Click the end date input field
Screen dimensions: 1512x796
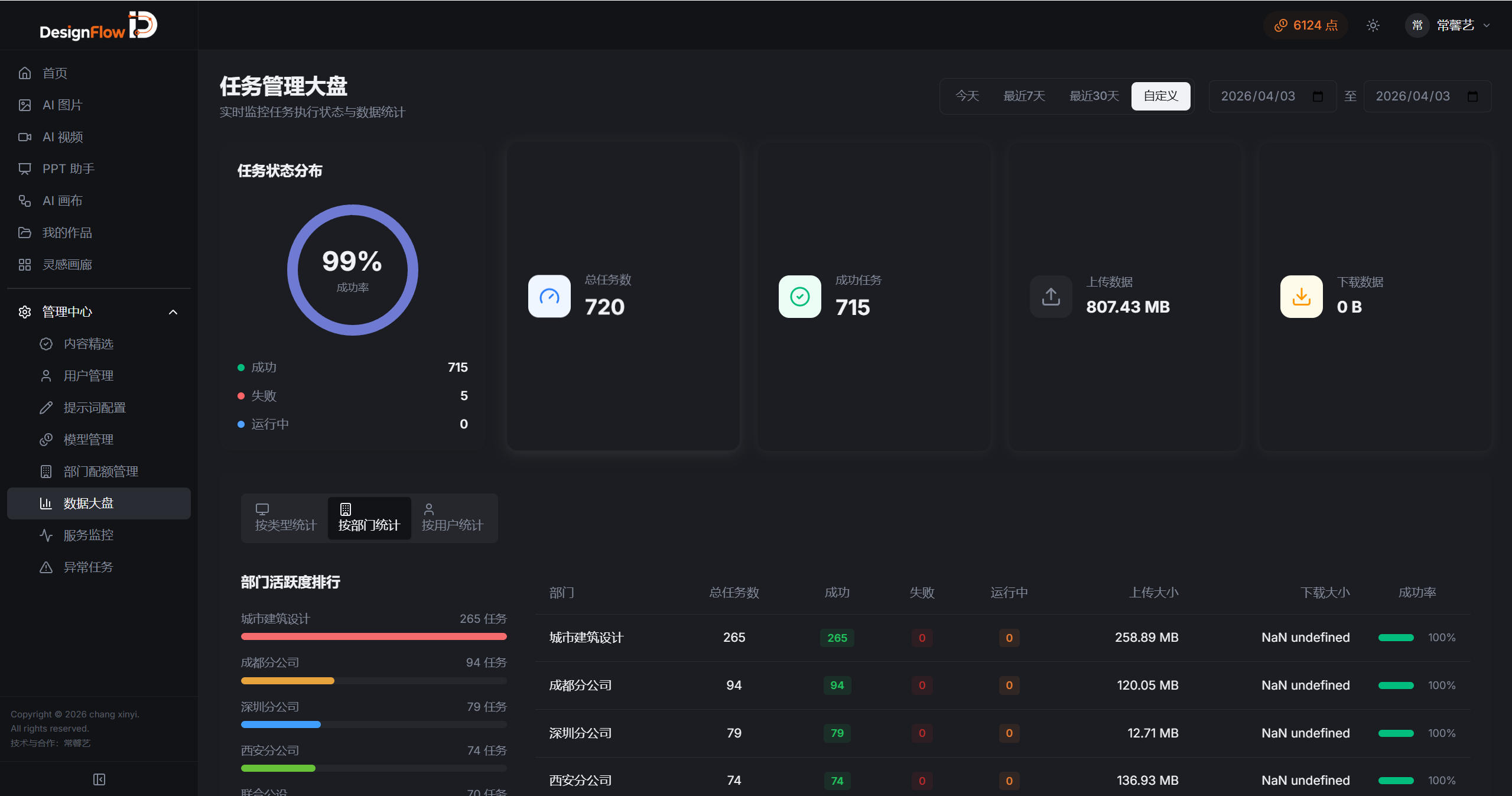click(x=1412, y=96)
